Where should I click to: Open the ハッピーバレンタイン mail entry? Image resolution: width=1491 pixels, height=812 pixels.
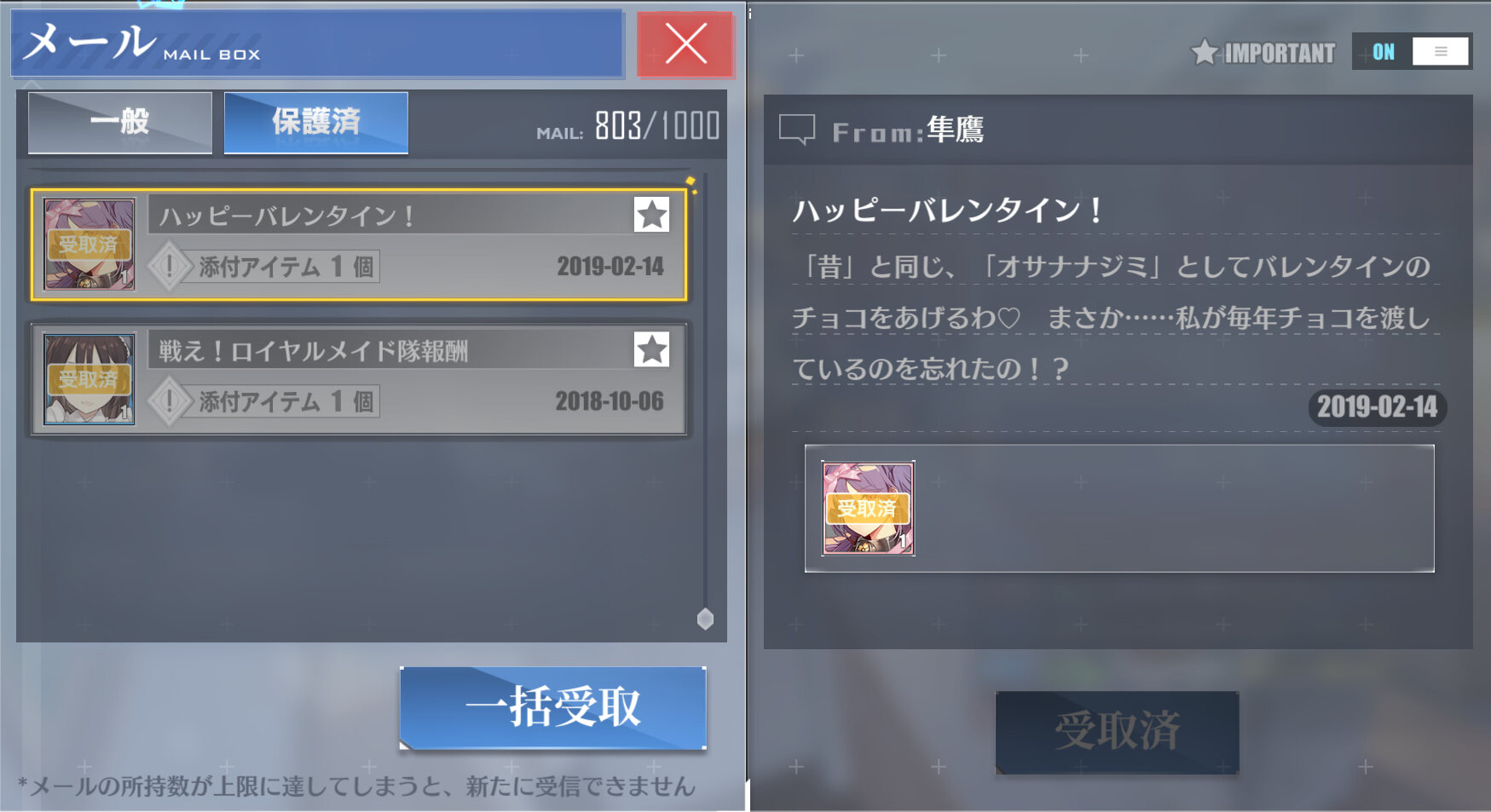(x=359, y=245)
